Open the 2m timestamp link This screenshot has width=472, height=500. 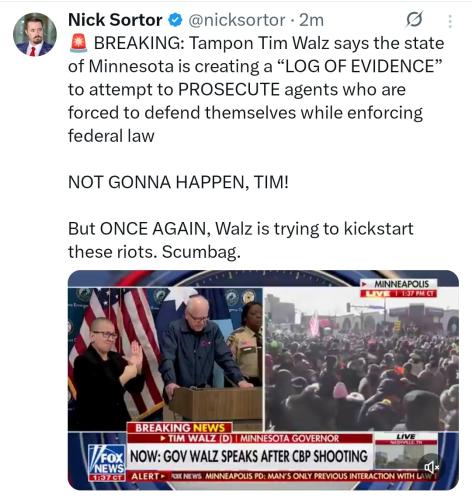[311, 20]
